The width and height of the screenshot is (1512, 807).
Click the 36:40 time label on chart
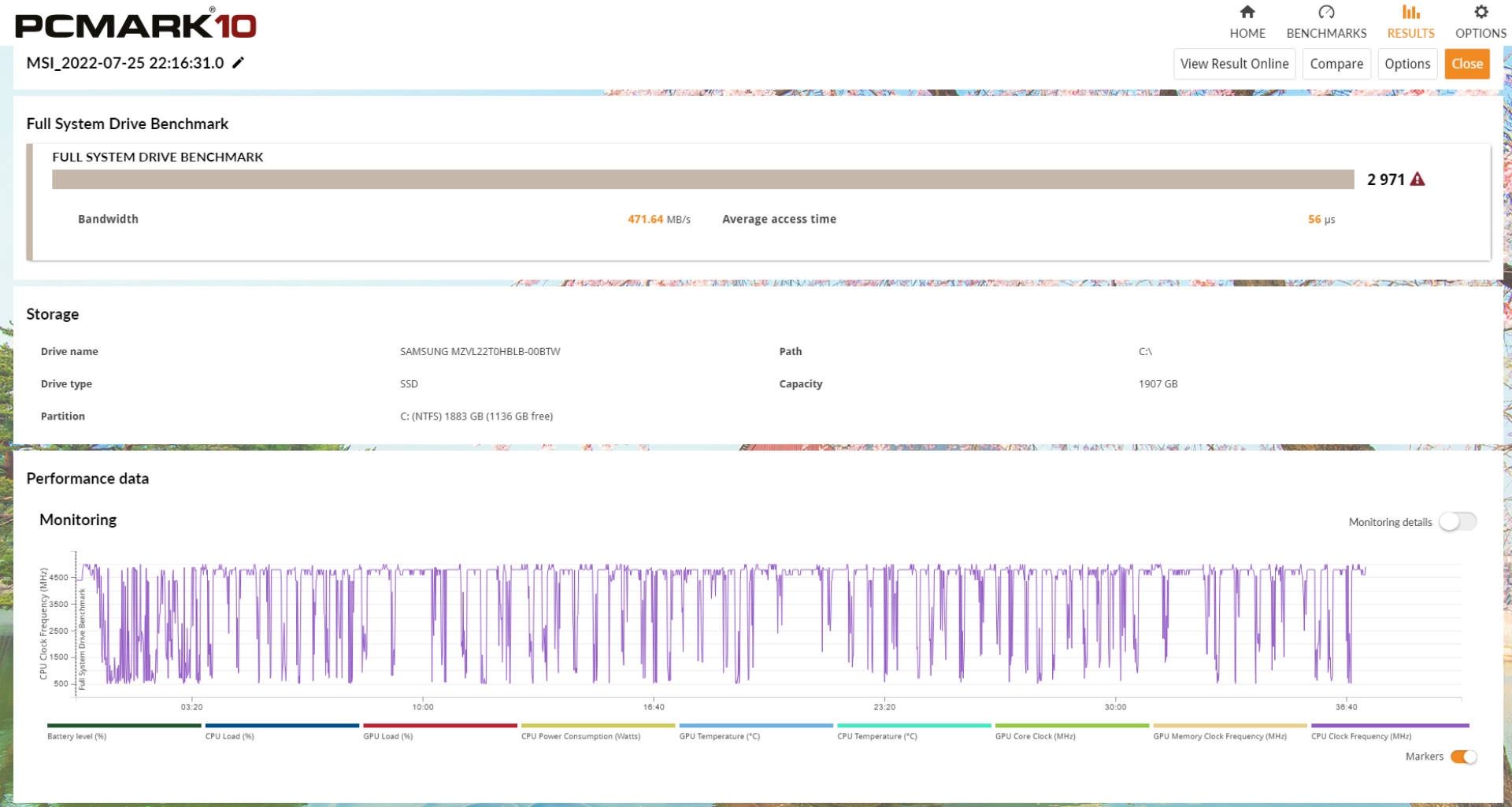tap(1346, 707)
